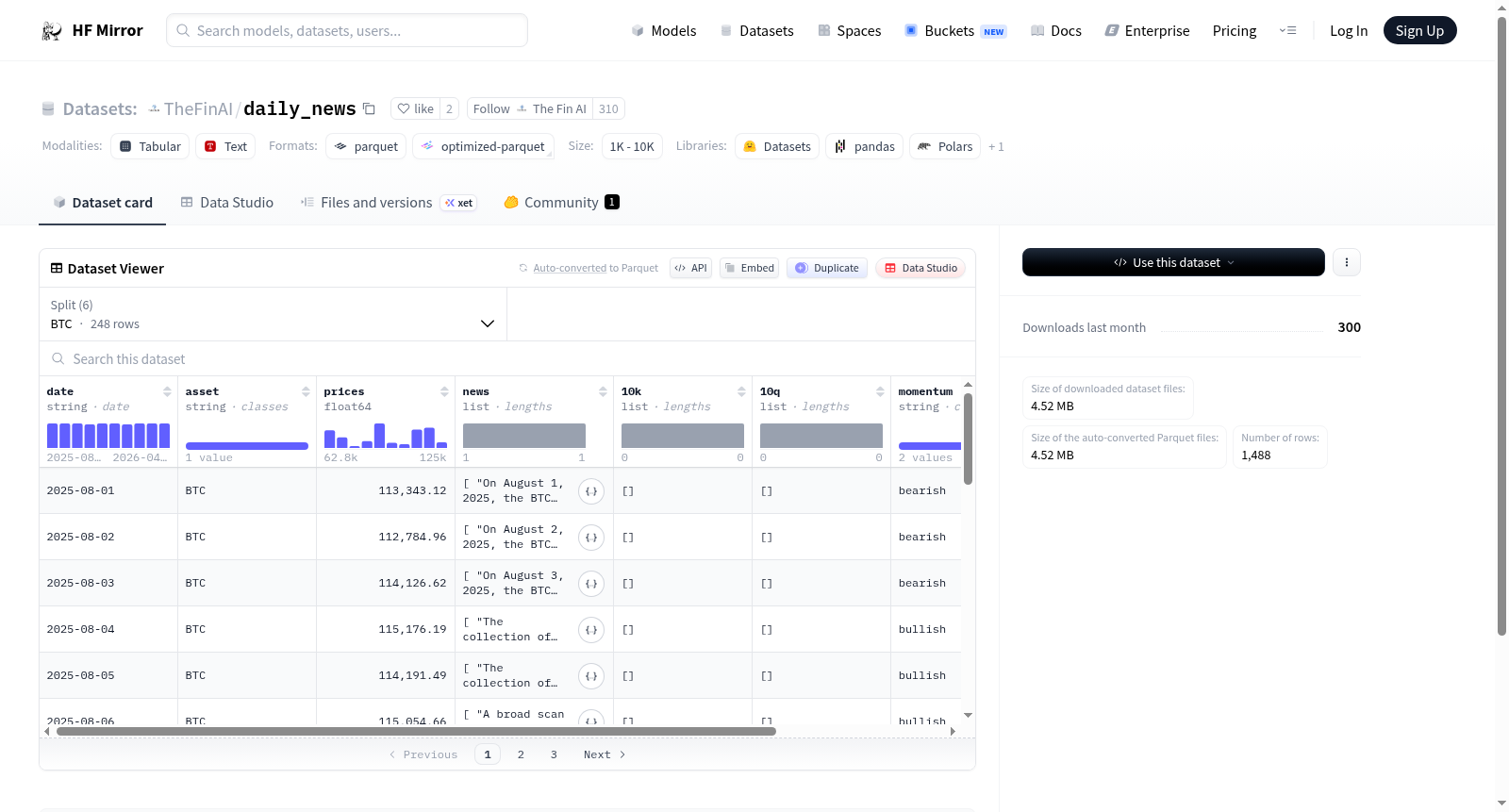The width and height of the screenshot is (1509, 812).
Task: Go to Models in the top navigation
Action: point(664,31)
